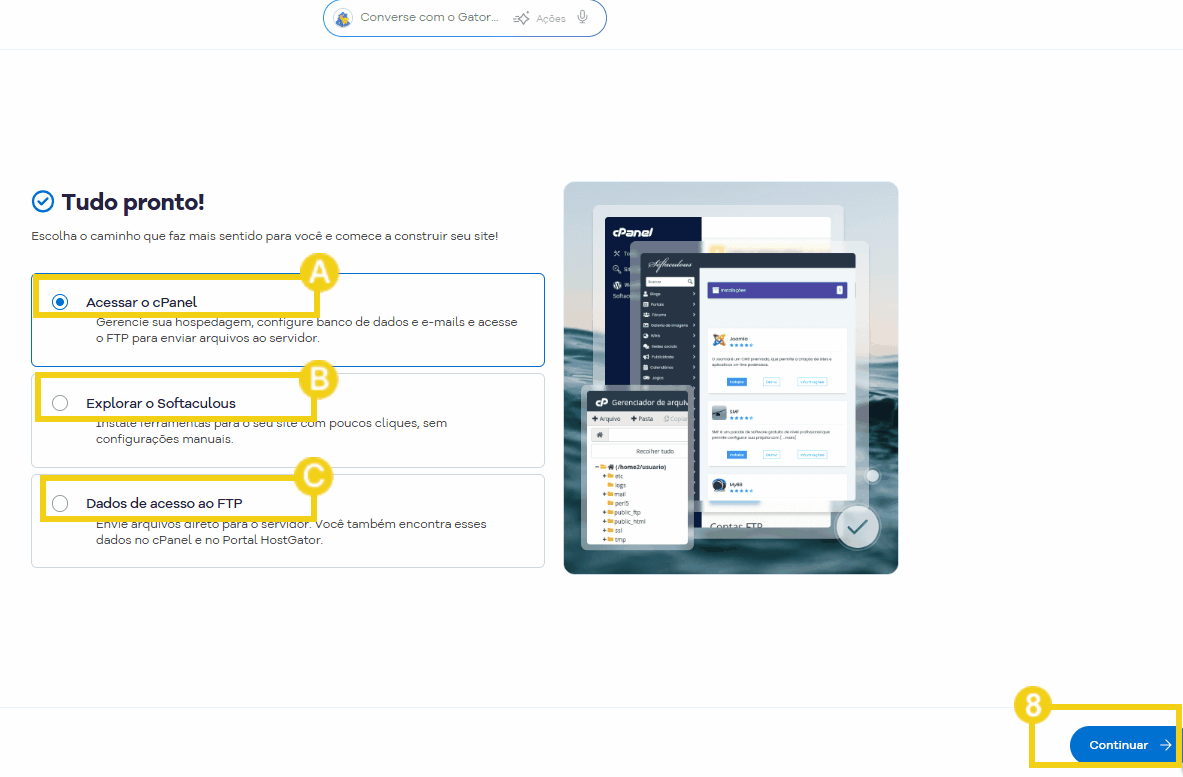
Task: Click the check icon beside Tudo pronto!
Action: tap(43, 202)
